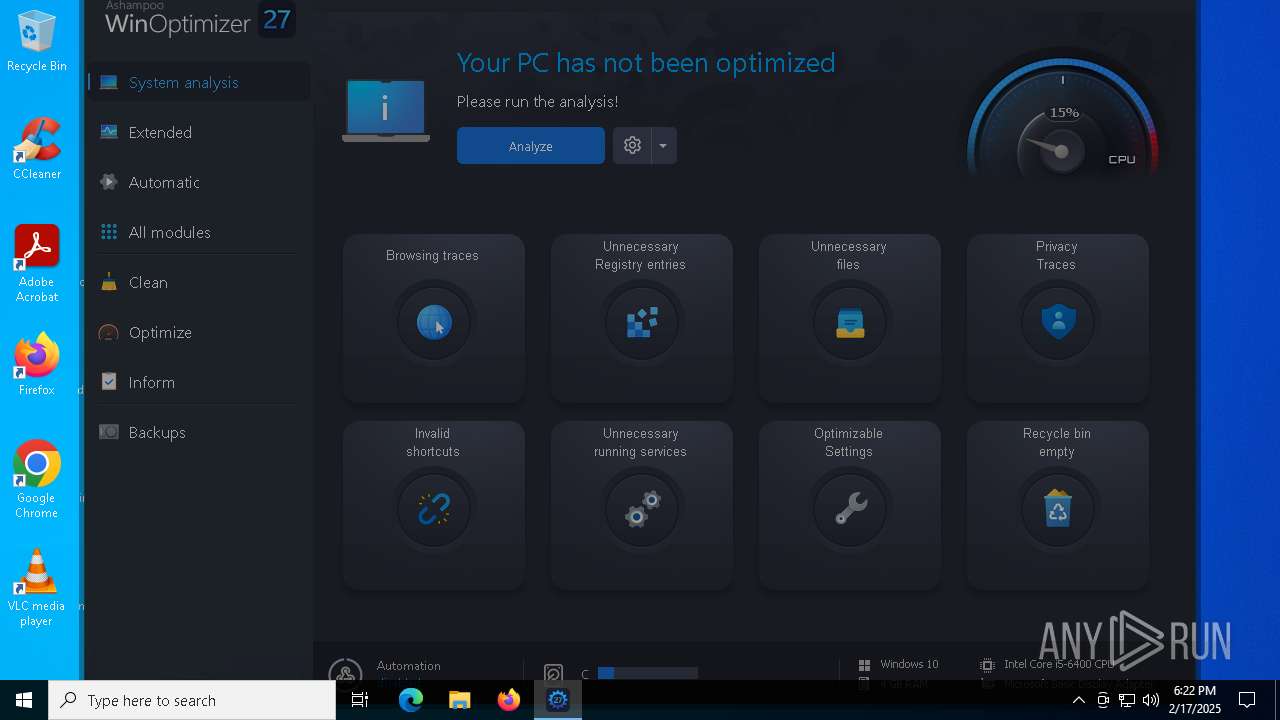Open the Windows Start menu
Screen dimensions: 1280x720
tap(24, 700)
